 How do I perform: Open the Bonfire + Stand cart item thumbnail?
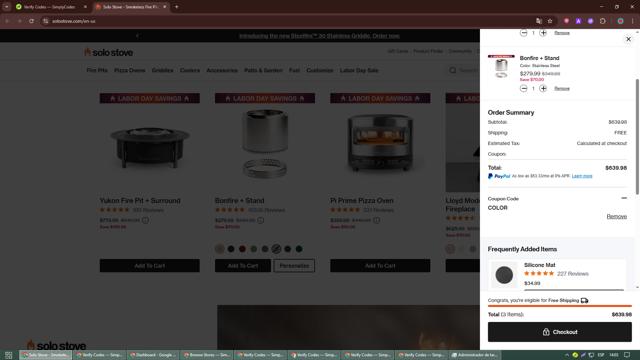501,67
